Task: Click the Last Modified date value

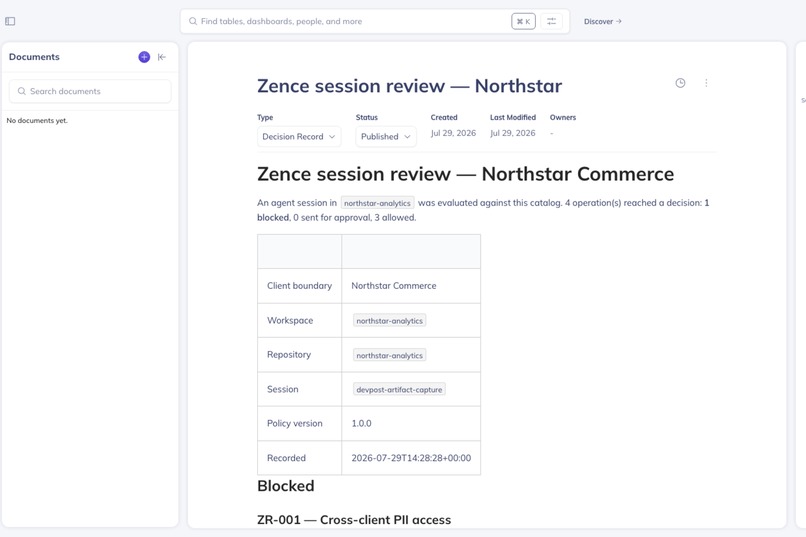Action: 512,133
